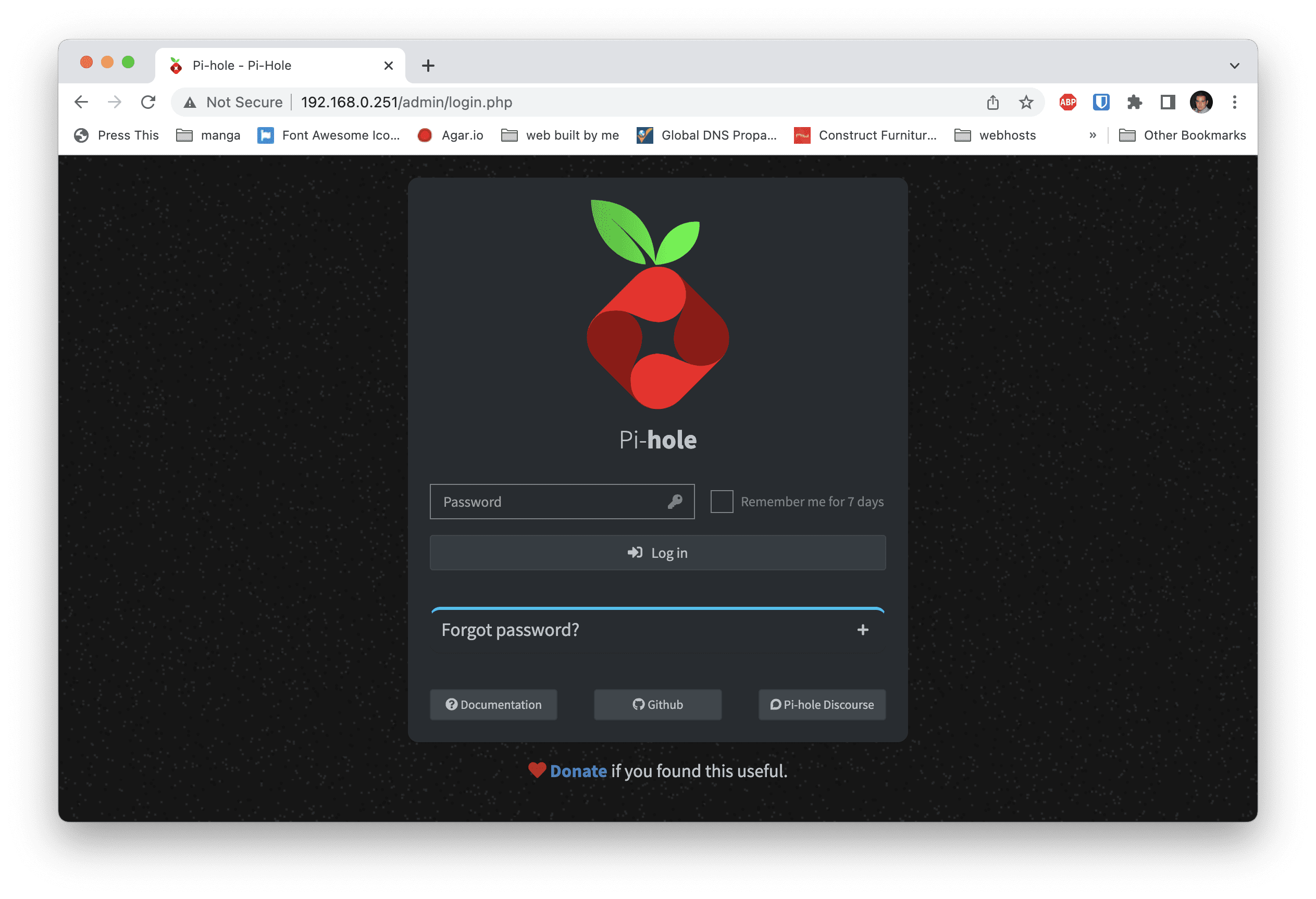The height and width of the screenshot is (899, 1316).
Task: Show hidden bookmarks via double chevron
Action: (x=1092, y=135)
